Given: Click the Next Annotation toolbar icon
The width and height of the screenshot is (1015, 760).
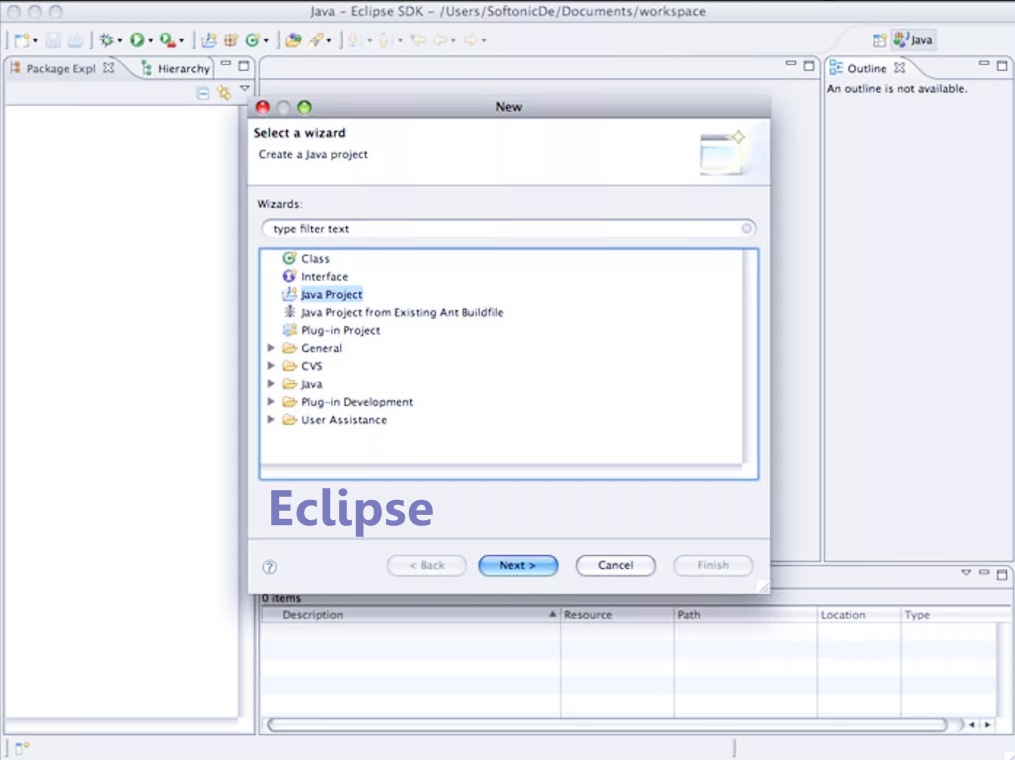Looking at the screenshot, I should pos(355,40).
